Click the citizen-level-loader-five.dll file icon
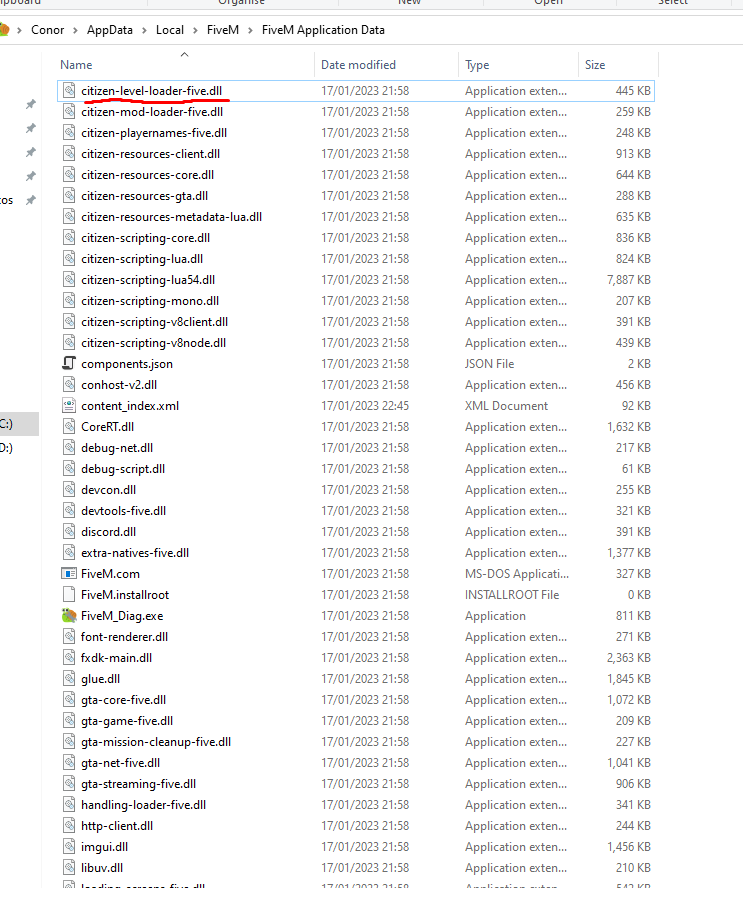 pos(69,91)
